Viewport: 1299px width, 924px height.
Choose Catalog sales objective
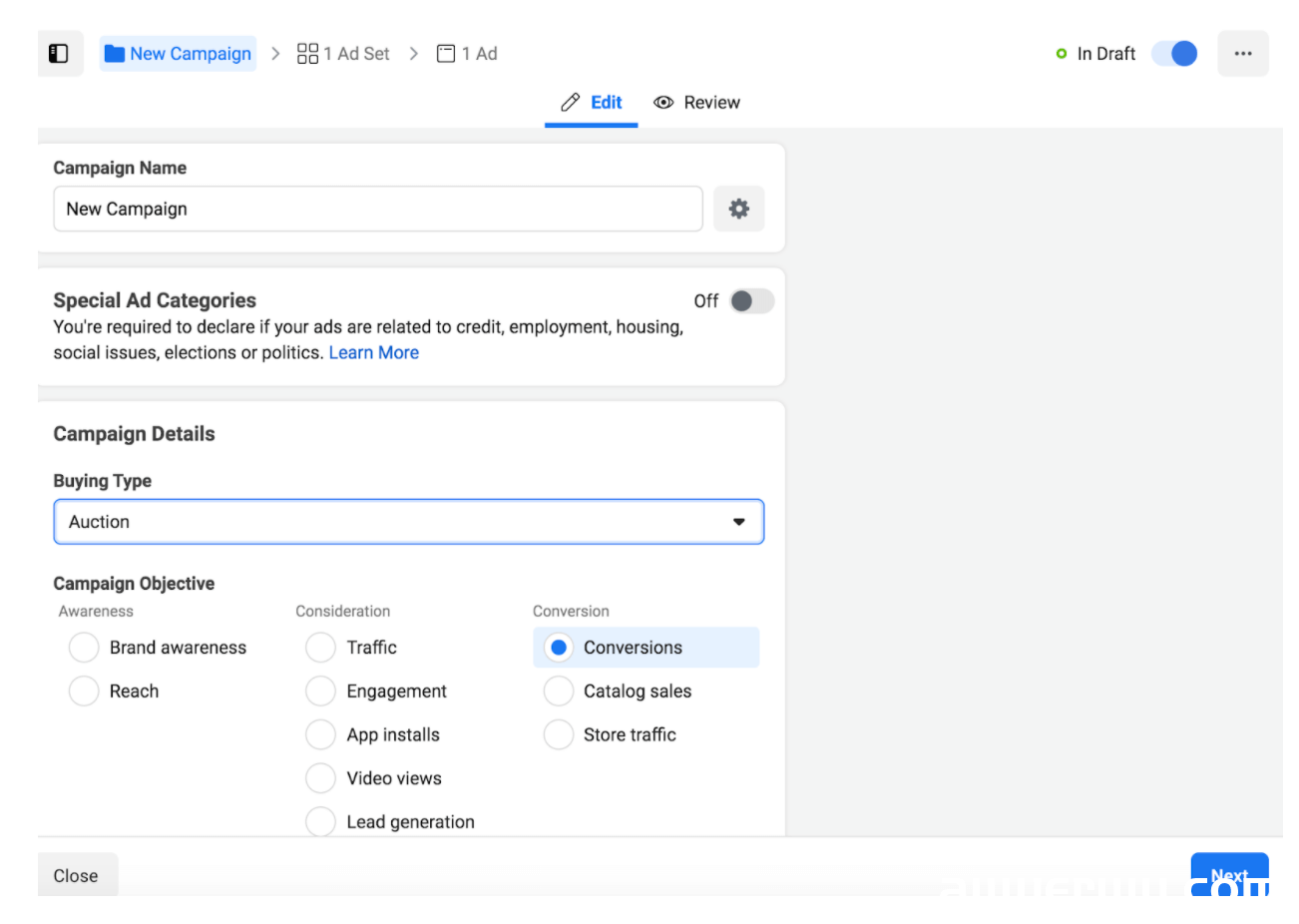559,692
